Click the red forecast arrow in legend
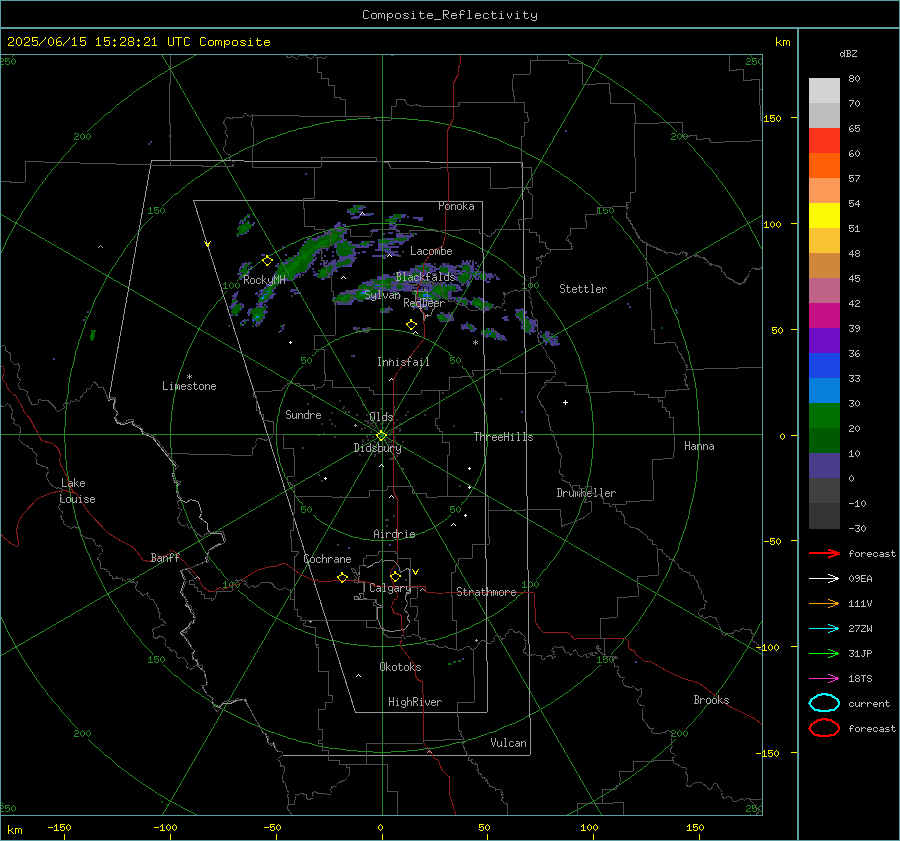 (824, 553)
